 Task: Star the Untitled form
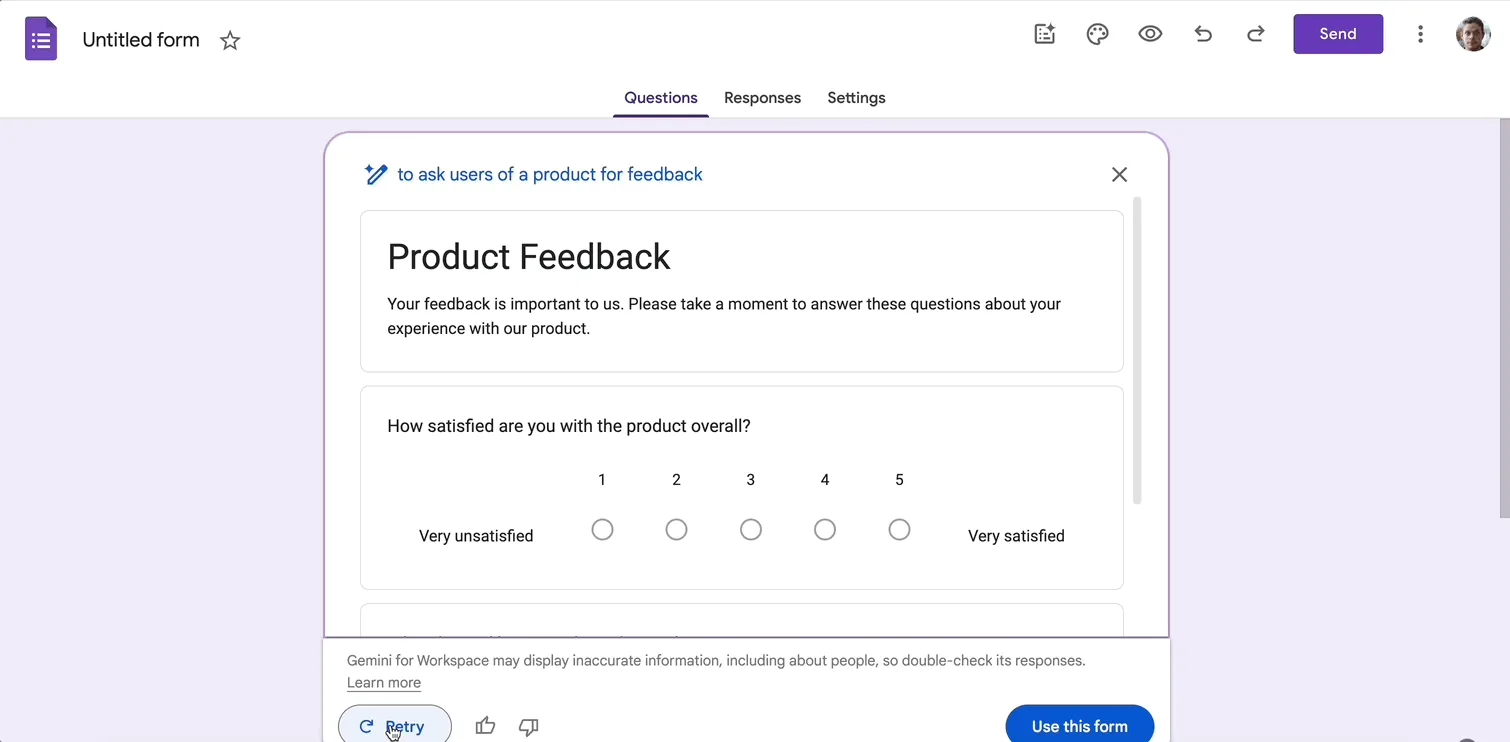pyautogui.click(x=230, y=40)
